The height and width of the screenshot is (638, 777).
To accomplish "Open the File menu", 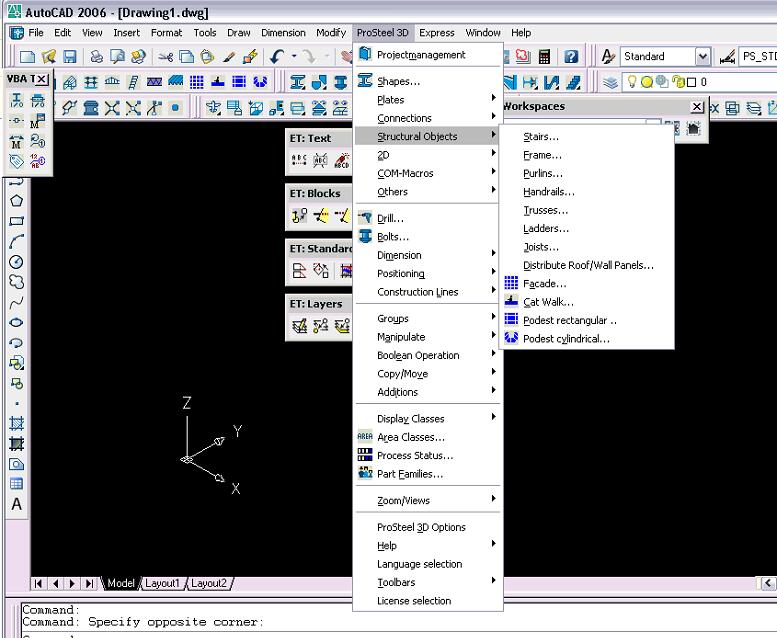I will [36, 33].
